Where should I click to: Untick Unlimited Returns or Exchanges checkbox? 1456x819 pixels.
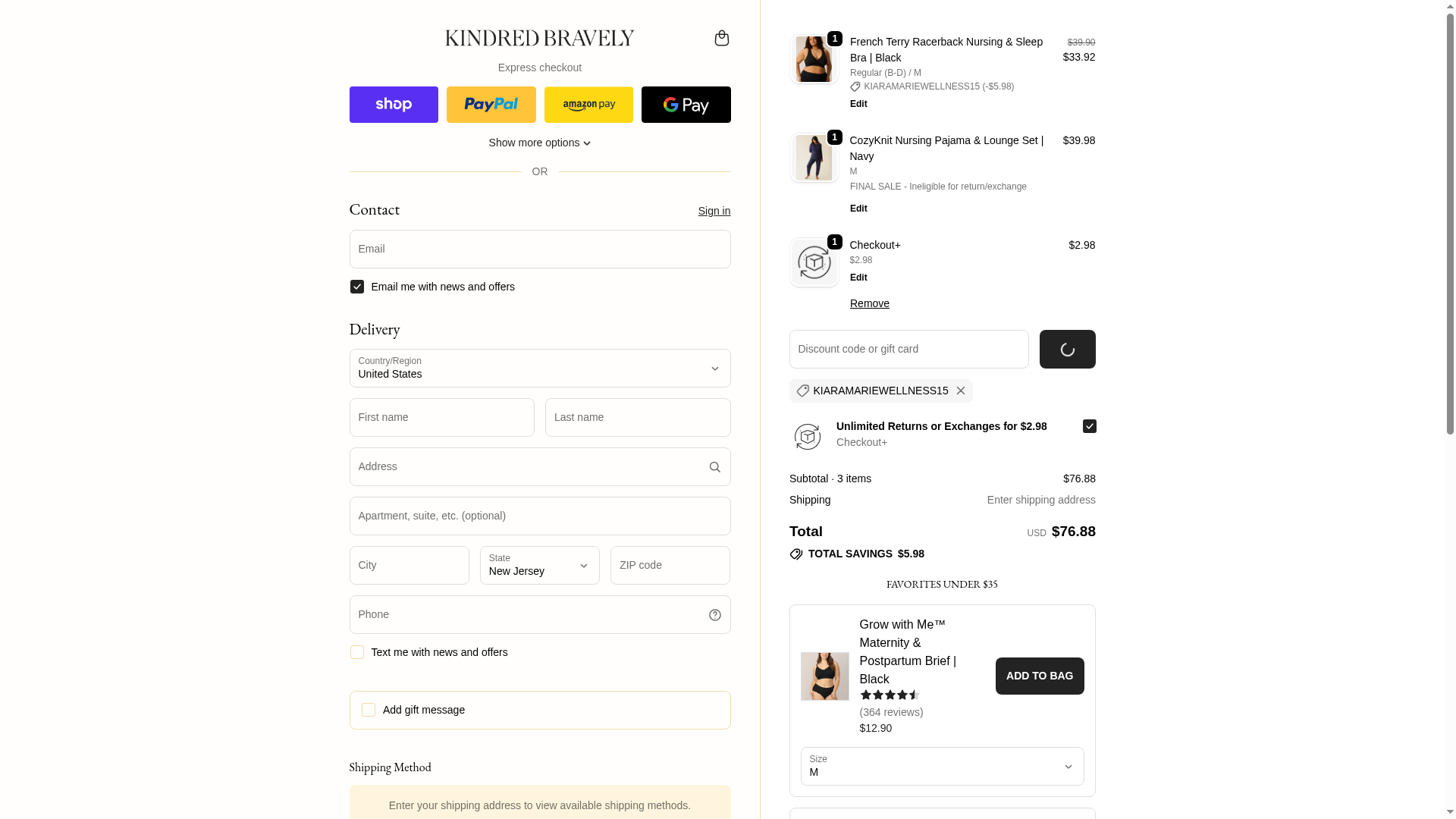(1089, 426)
